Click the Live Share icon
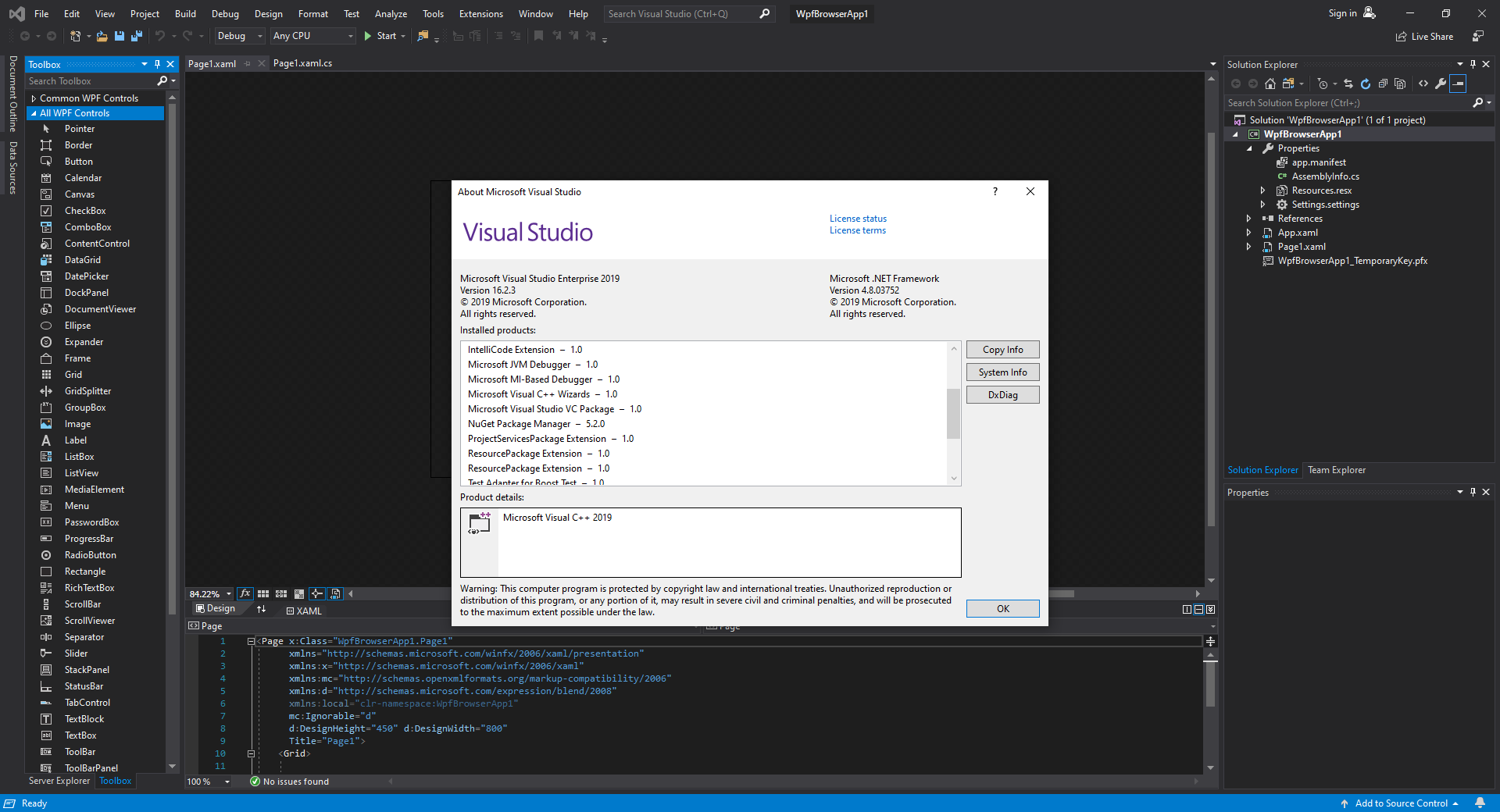 [x=1402, y=37]
